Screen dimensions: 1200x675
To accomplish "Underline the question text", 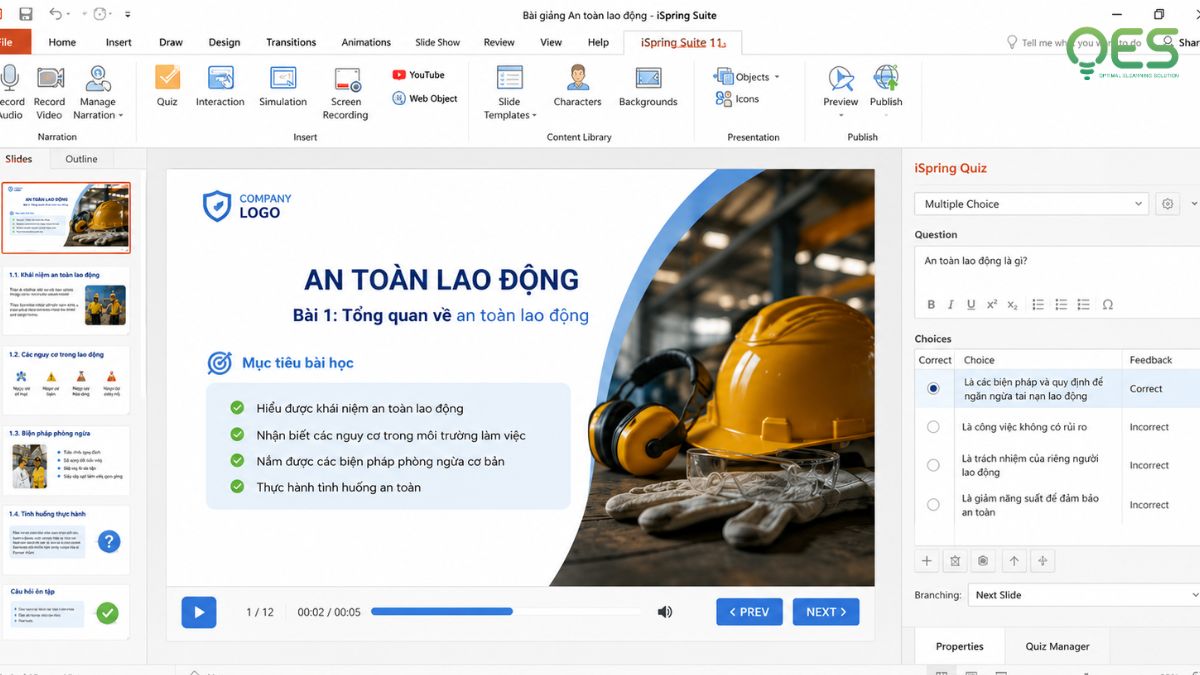I will (971, 305).
